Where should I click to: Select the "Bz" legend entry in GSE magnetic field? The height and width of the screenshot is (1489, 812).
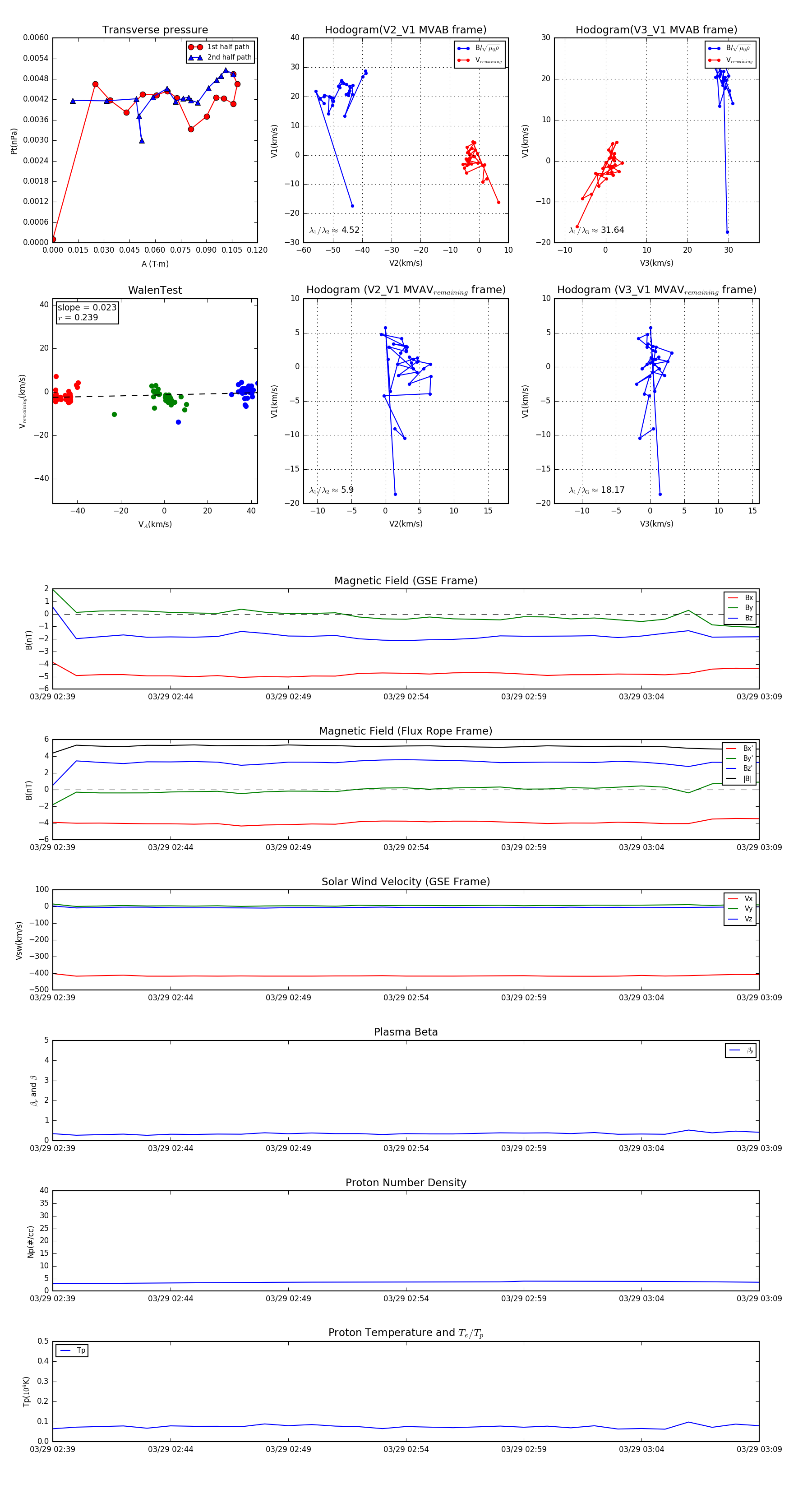(x=741, y=618)
